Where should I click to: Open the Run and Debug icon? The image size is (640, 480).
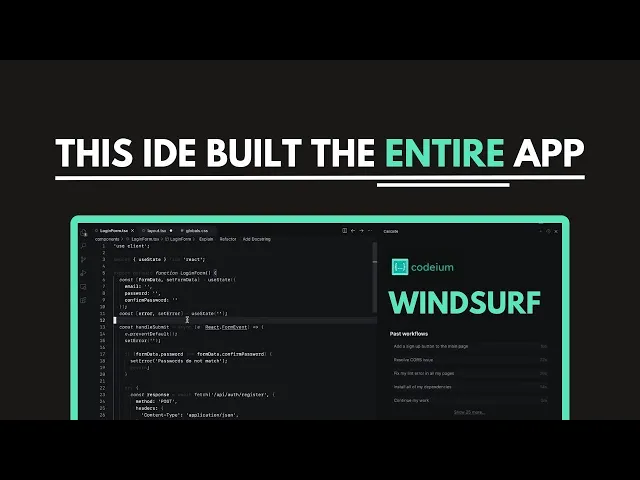84,273
